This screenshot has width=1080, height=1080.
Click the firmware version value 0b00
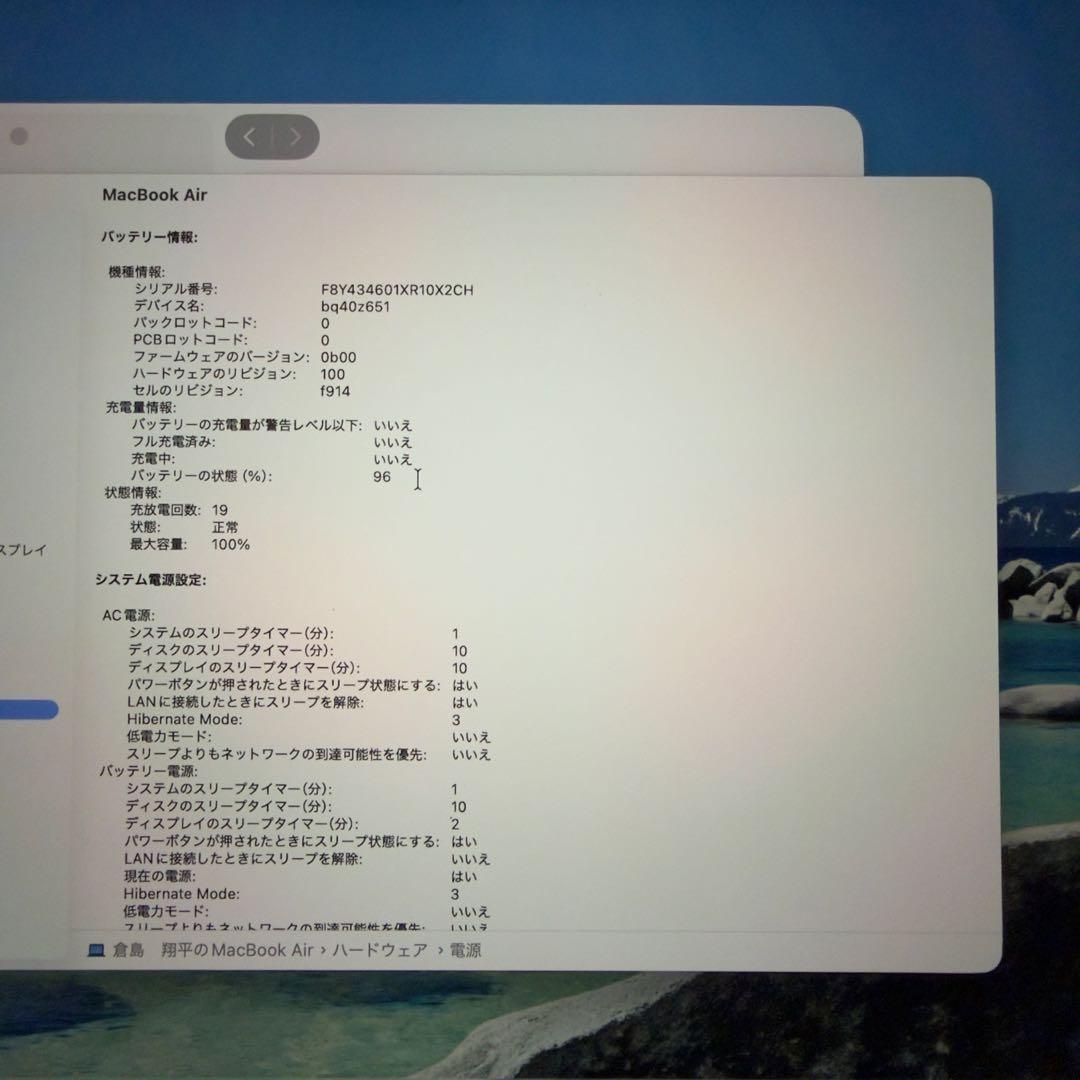(338, 357)
